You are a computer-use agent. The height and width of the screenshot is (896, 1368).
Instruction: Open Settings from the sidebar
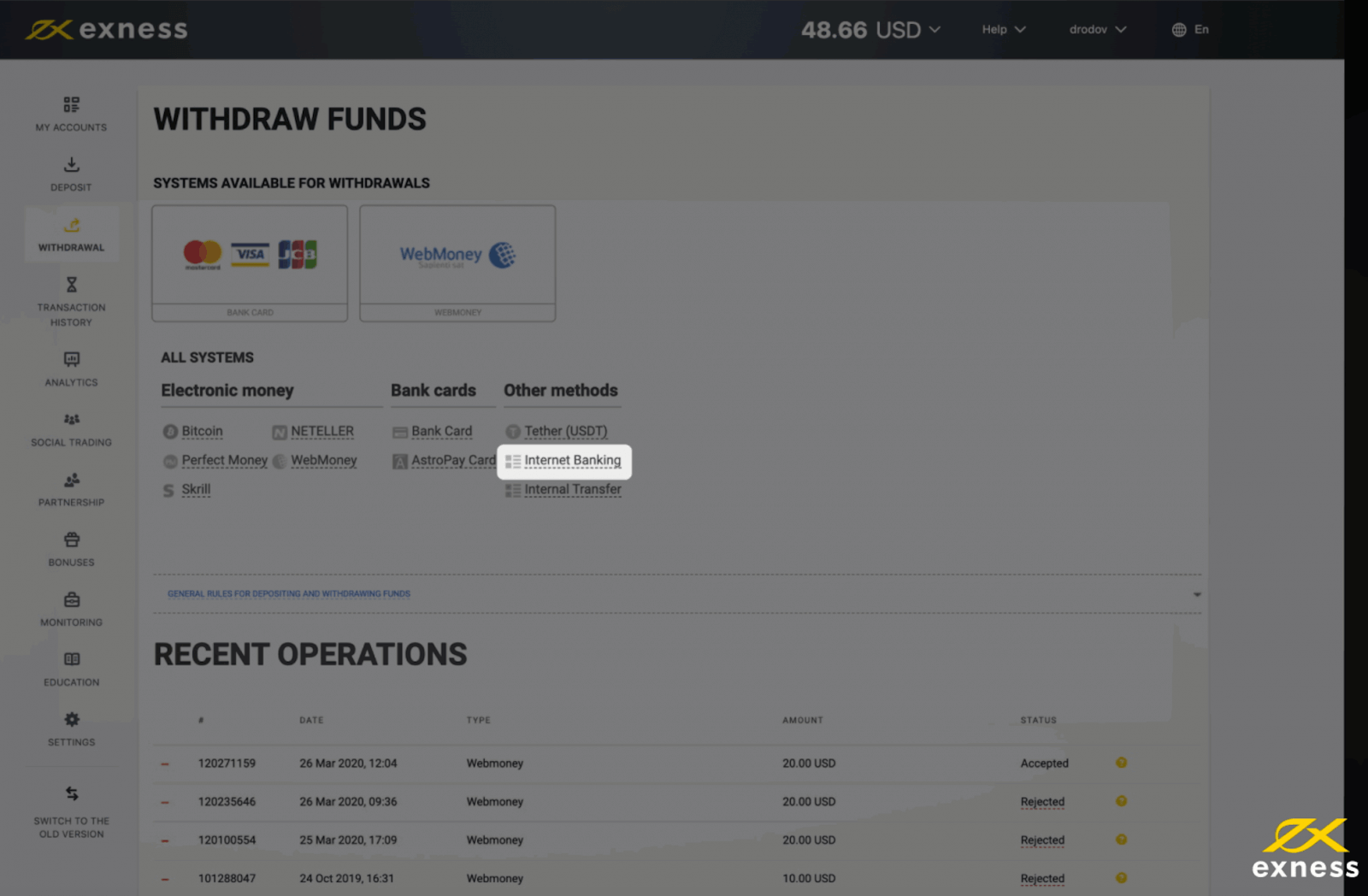point(71,728)
